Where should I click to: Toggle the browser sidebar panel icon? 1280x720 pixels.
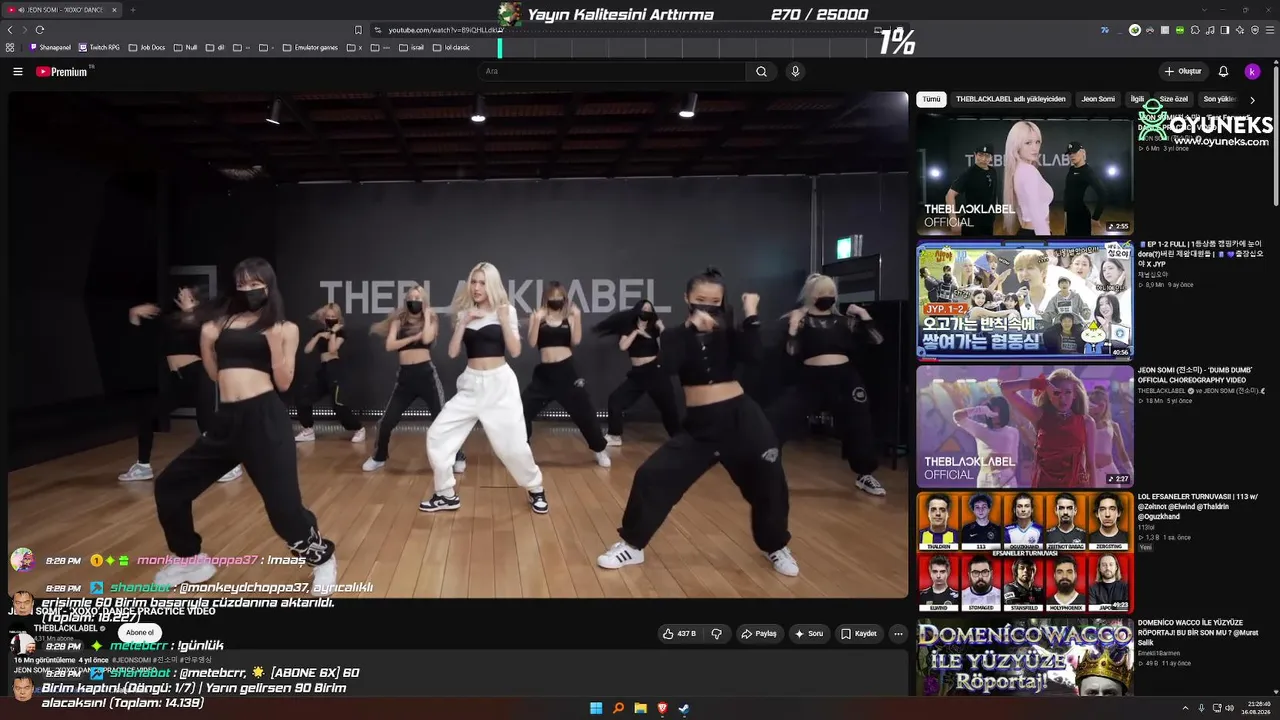(x=1225, y=30)
